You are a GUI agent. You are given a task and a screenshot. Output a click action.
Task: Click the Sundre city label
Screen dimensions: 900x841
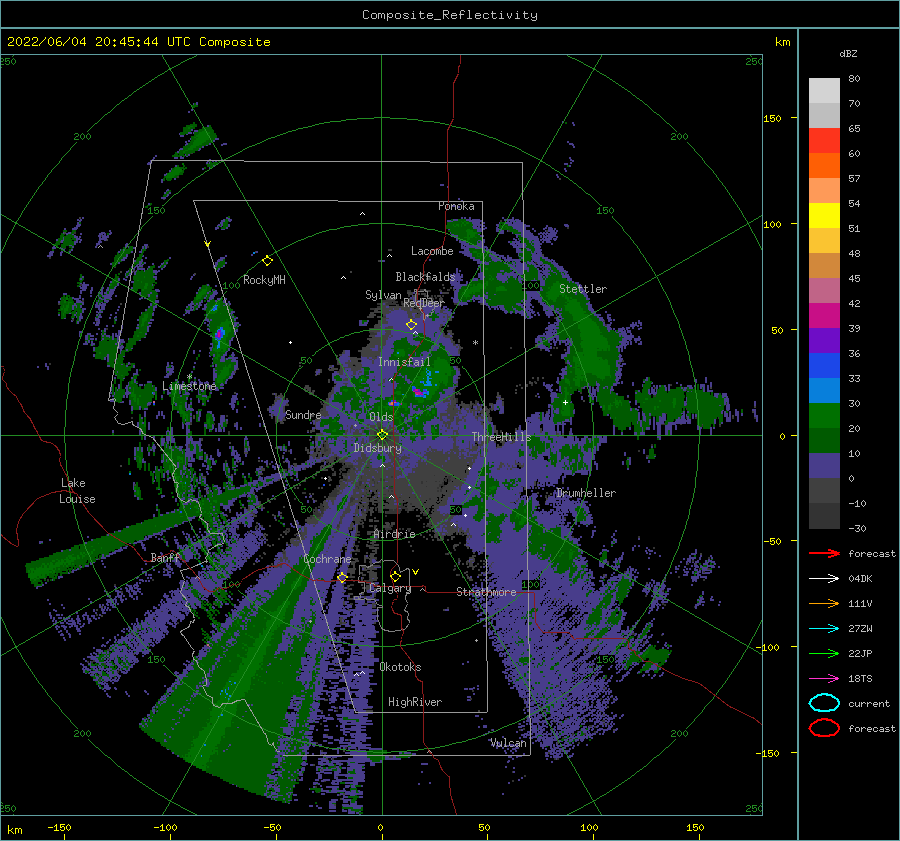(x=303, y=415)
